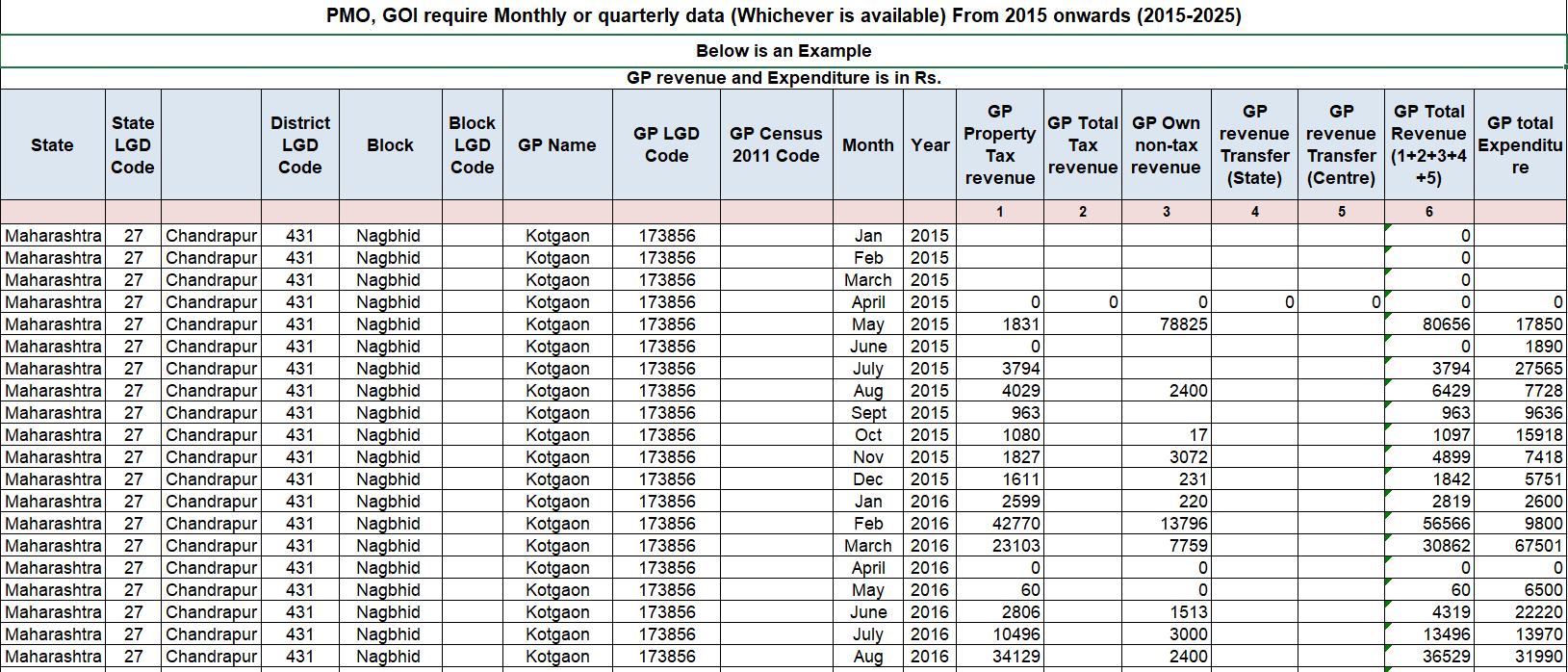This screenshot has height=672, width=1568.
Task: Select the 'Month' column header cell
Action: click(867, 145)
